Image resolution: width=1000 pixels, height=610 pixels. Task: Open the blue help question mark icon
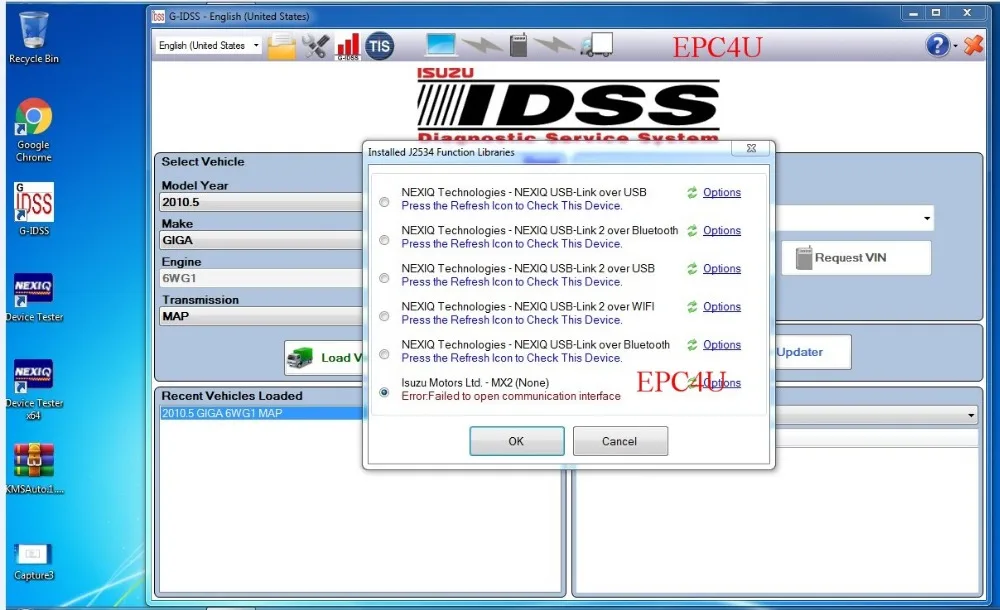coord(938,45)
